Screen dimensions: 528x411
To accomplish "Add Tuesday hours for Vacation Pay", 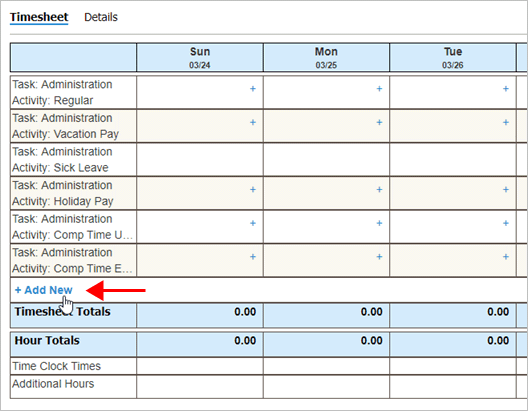I will pos(506,123).
